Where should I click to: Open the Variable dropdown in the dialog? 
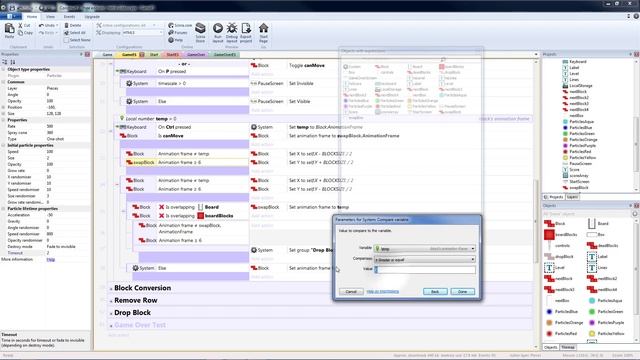coord(425,249)
